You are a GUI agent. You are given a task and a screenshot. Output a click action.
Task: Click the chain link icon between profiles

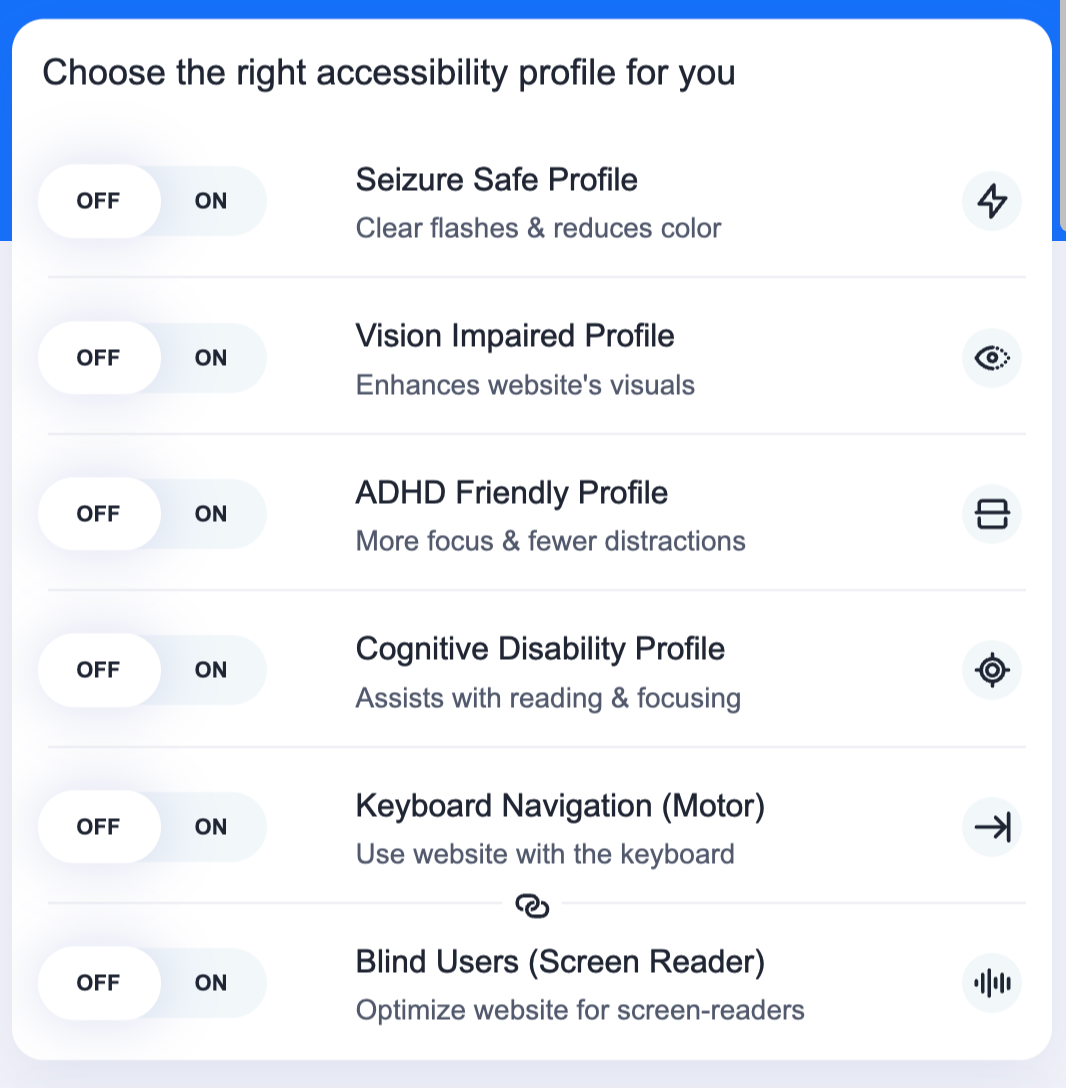pyautogui.click(x=532, y=905)
